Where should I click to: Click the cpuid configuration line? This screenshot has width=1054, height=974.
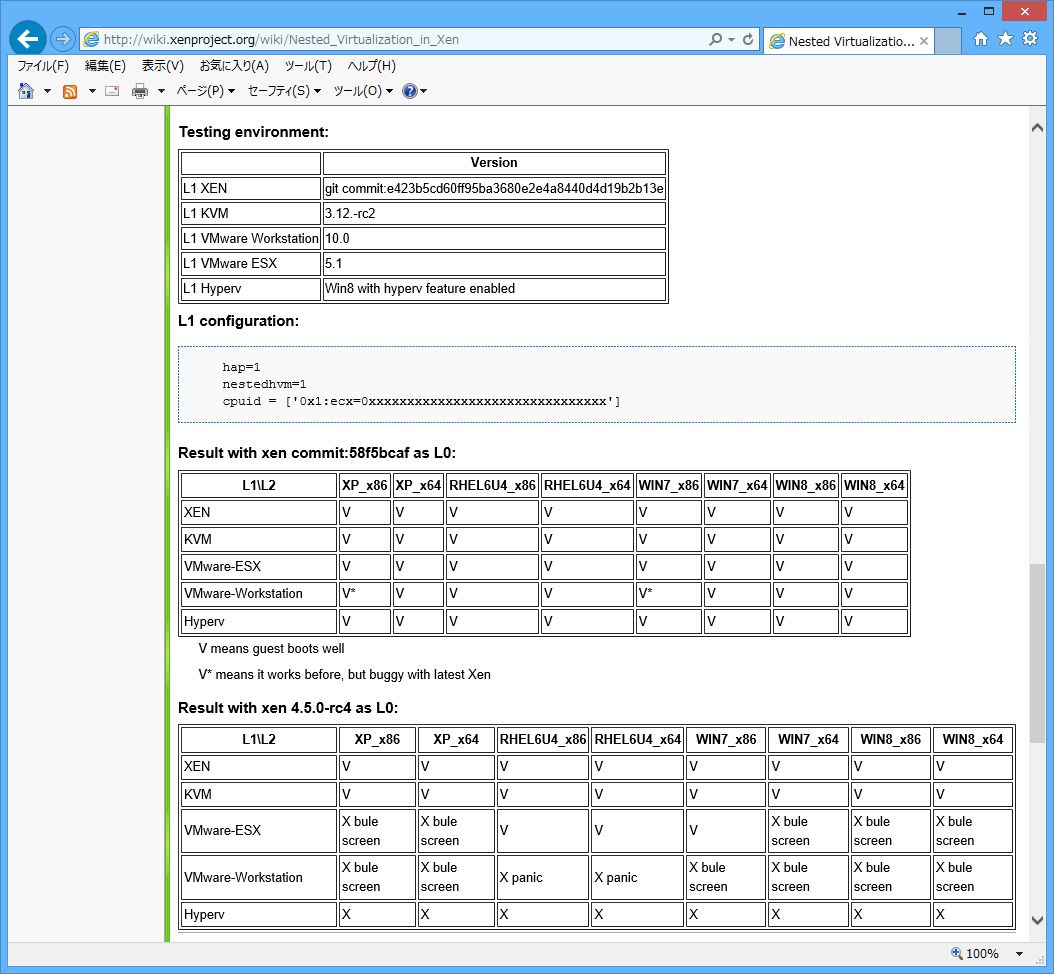(x=421, y=401)
